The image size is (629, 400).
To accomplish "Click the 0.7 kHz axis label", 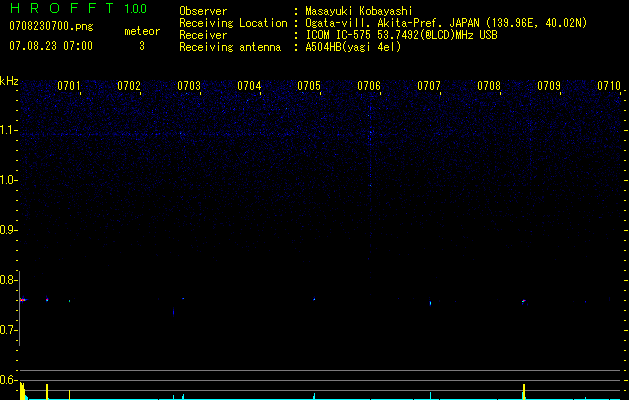I will click(x=9, y=330).
